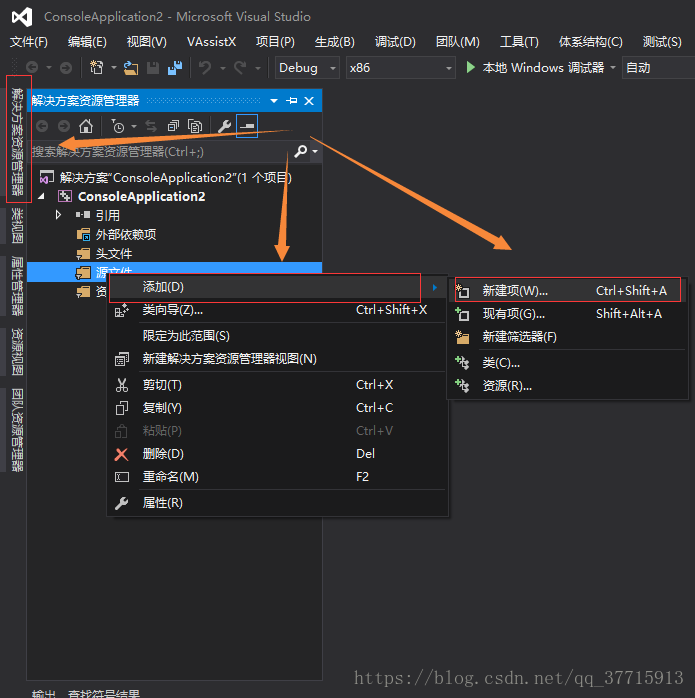Viewport: 695px width, 698px height.
Task: Open the 调试(D) menu
Action: click(x=395, y=42)
